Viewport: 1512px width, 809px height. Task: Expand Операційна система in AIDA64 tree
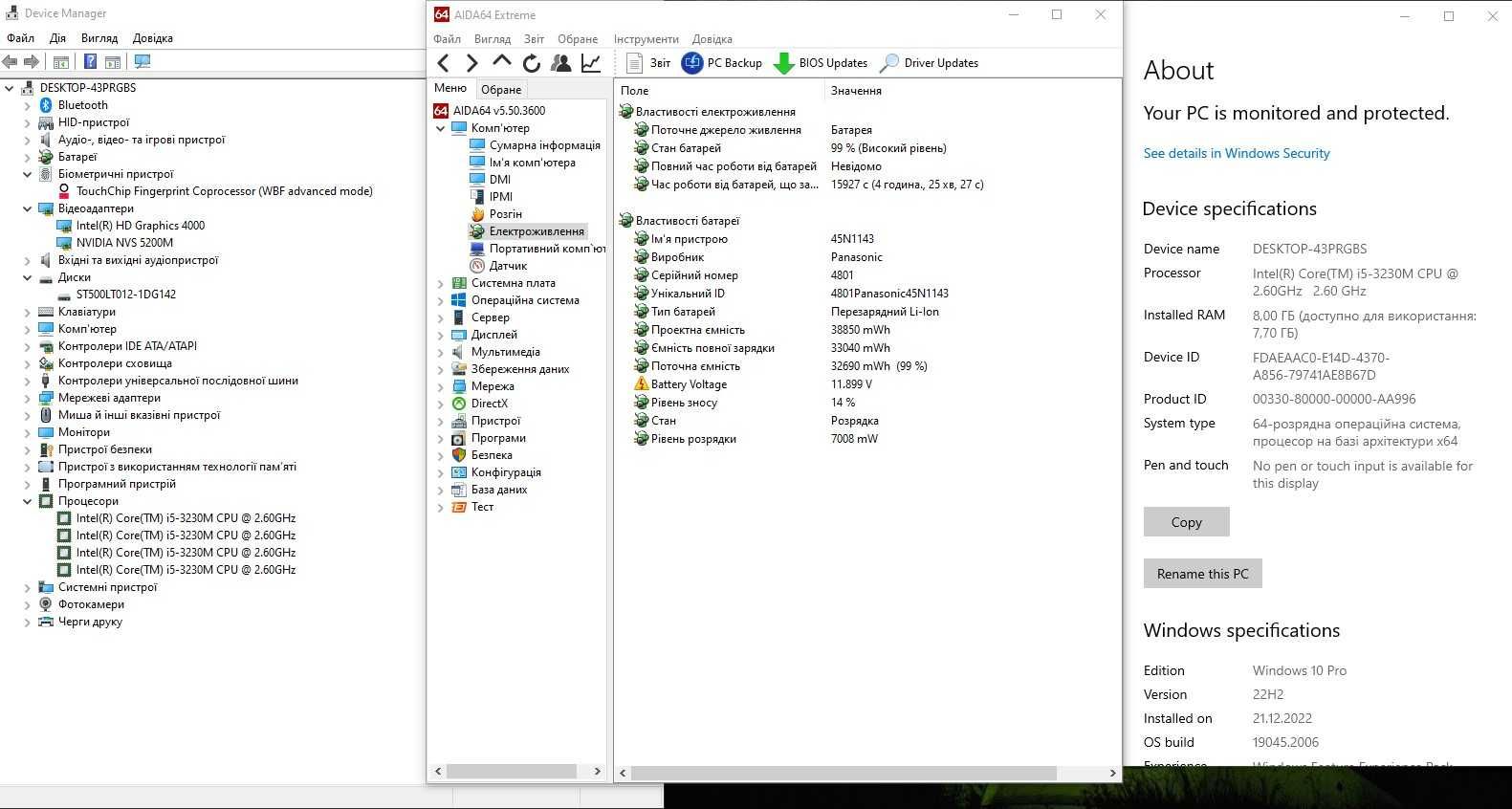coord(441,300)
